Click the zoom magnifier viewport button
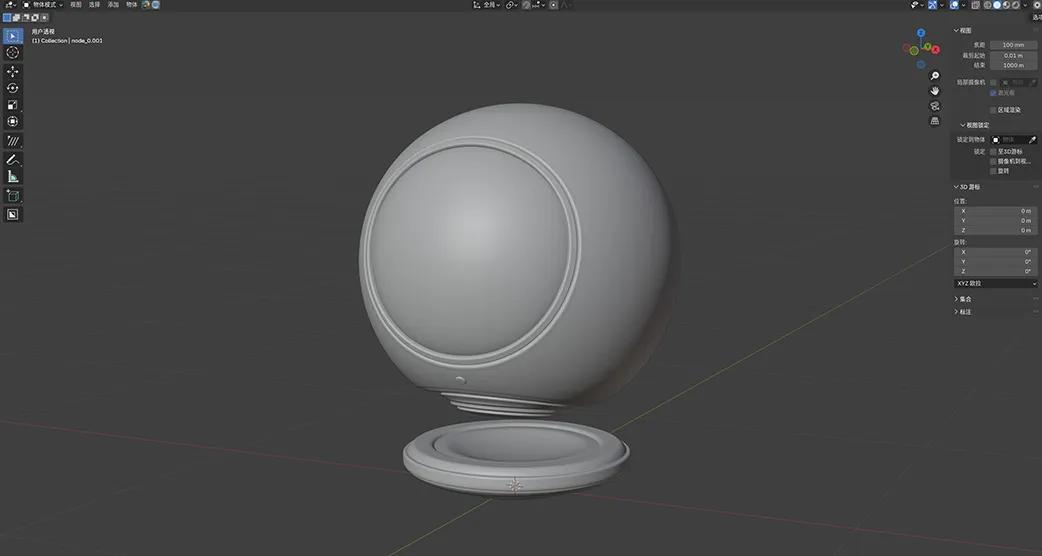The width and height of the screenshot is (1042, 556). [935, 76]
